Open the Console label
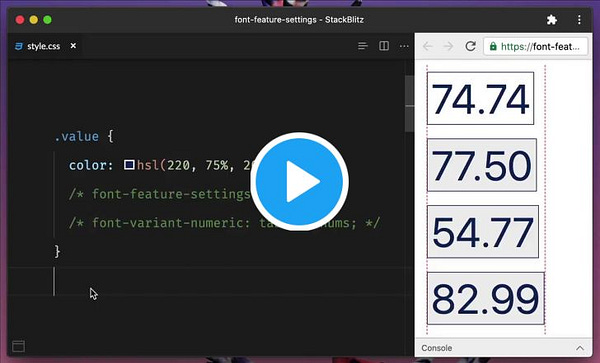The width and height of the screenshot is (600, 363). pyautogui.click(x=437, y=348)
